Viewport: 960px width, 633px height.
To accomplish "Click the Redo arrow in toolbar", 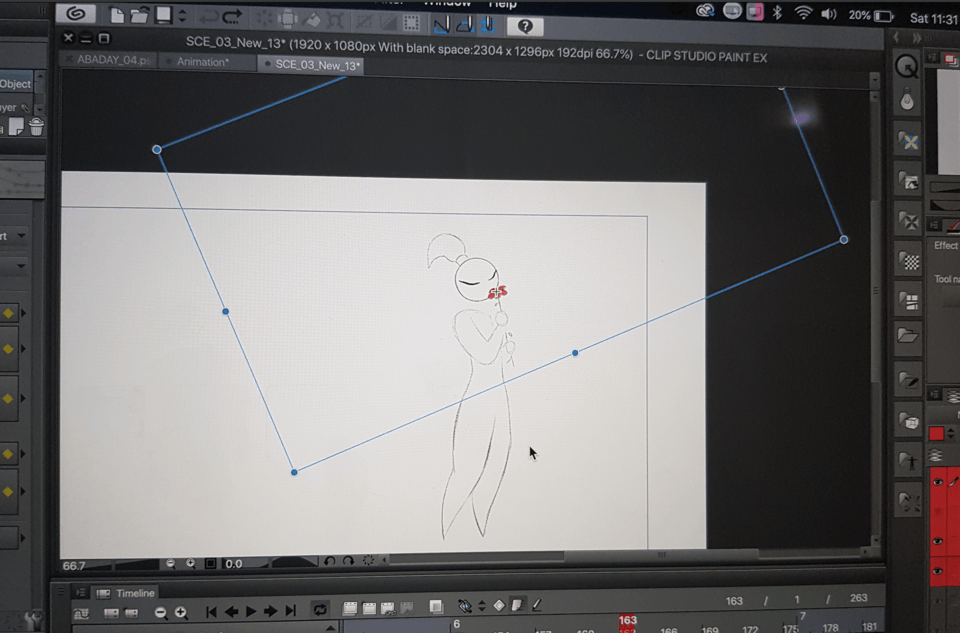I will point(232,16).
